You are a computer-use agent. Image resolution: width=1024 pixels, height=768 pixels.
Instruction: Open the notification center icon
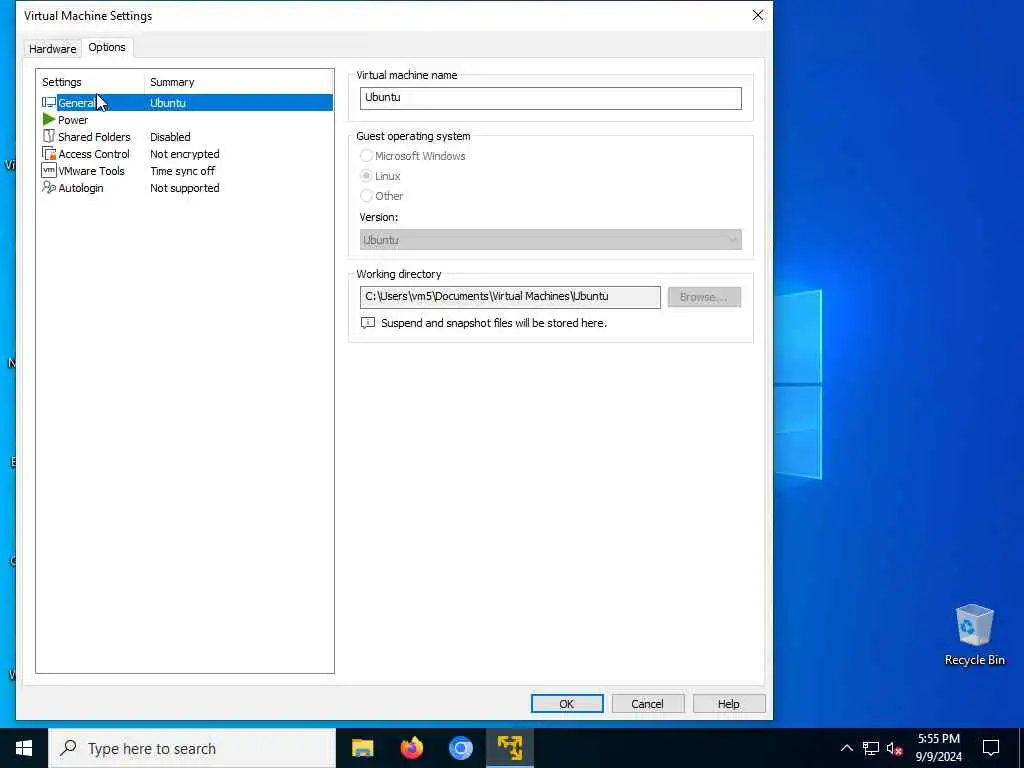click(991, 748)
